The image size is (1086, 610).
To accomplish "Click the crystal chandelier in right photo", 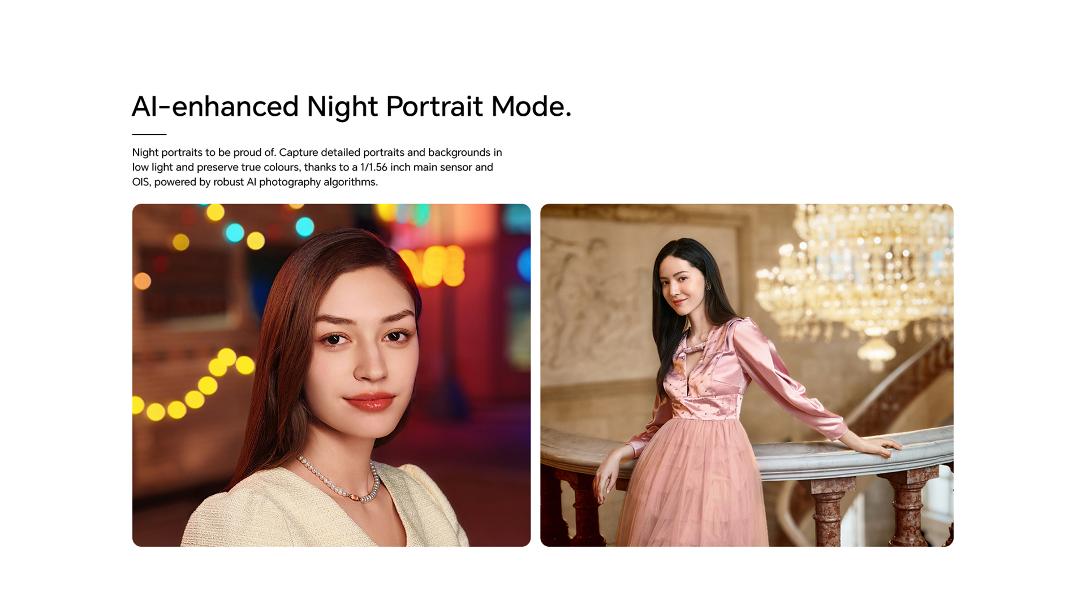I will pyautogui.click(x=857, y=277).
